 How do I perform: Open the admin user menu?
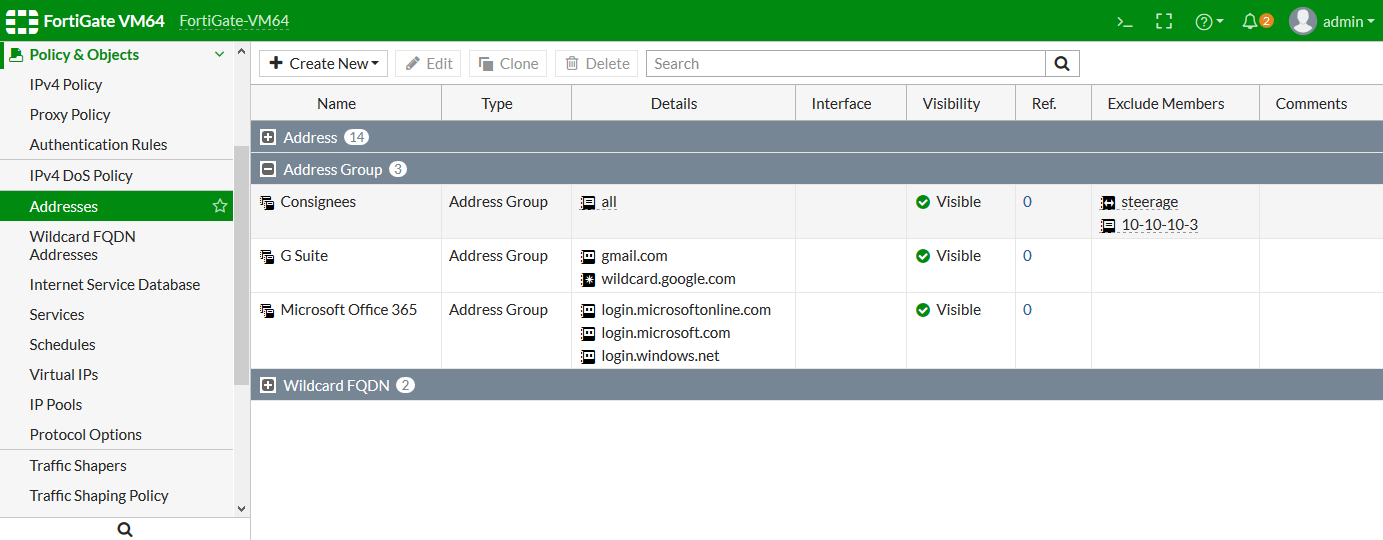pyautogui.click(x=1332, y=21)
